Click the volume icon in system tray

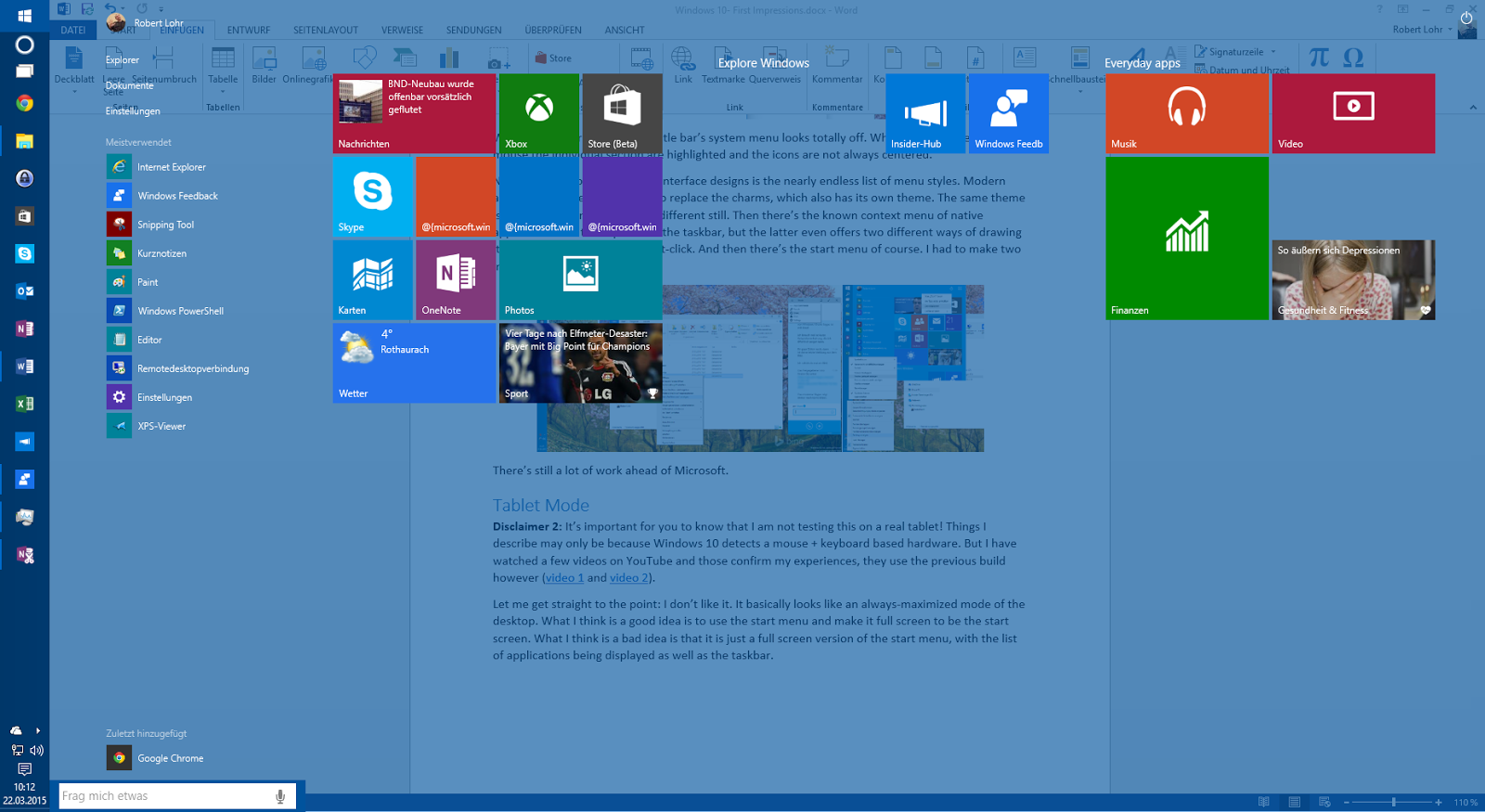coord(36,750)
